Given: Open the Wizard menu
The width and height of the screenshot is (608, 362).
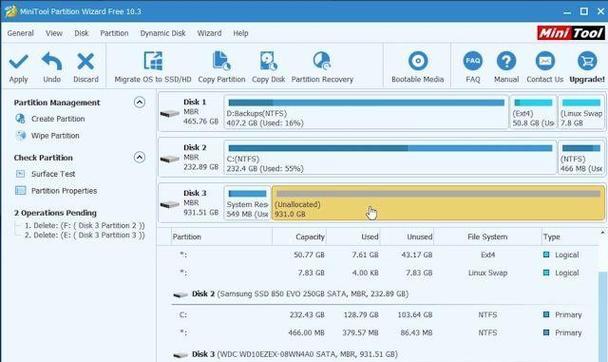Looking at the screenshot, I should (x=209, y=33).
